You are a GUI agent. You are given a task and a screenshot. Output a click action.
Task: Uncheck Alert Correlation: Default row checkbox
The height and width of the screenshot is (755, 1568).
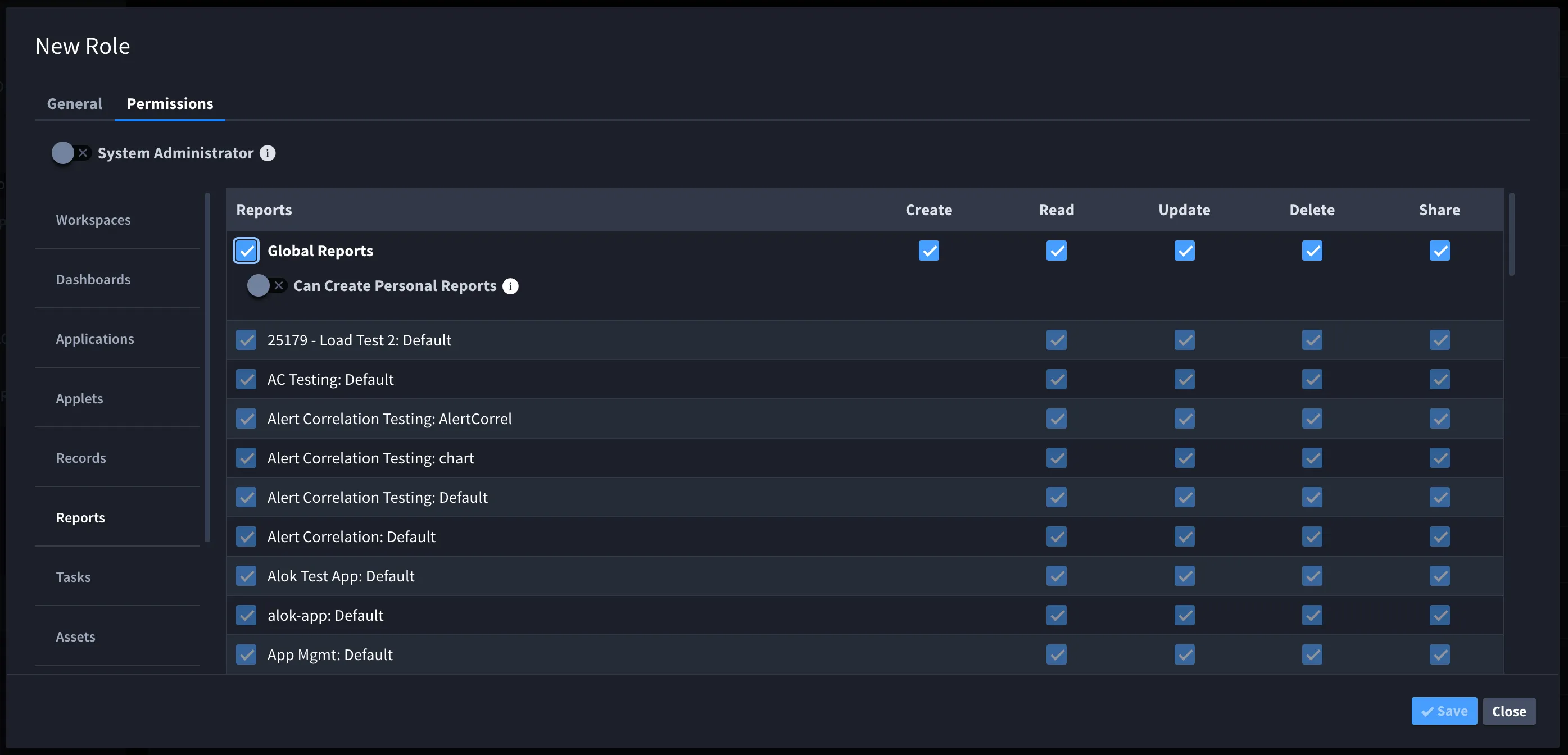tap(246, 536)
